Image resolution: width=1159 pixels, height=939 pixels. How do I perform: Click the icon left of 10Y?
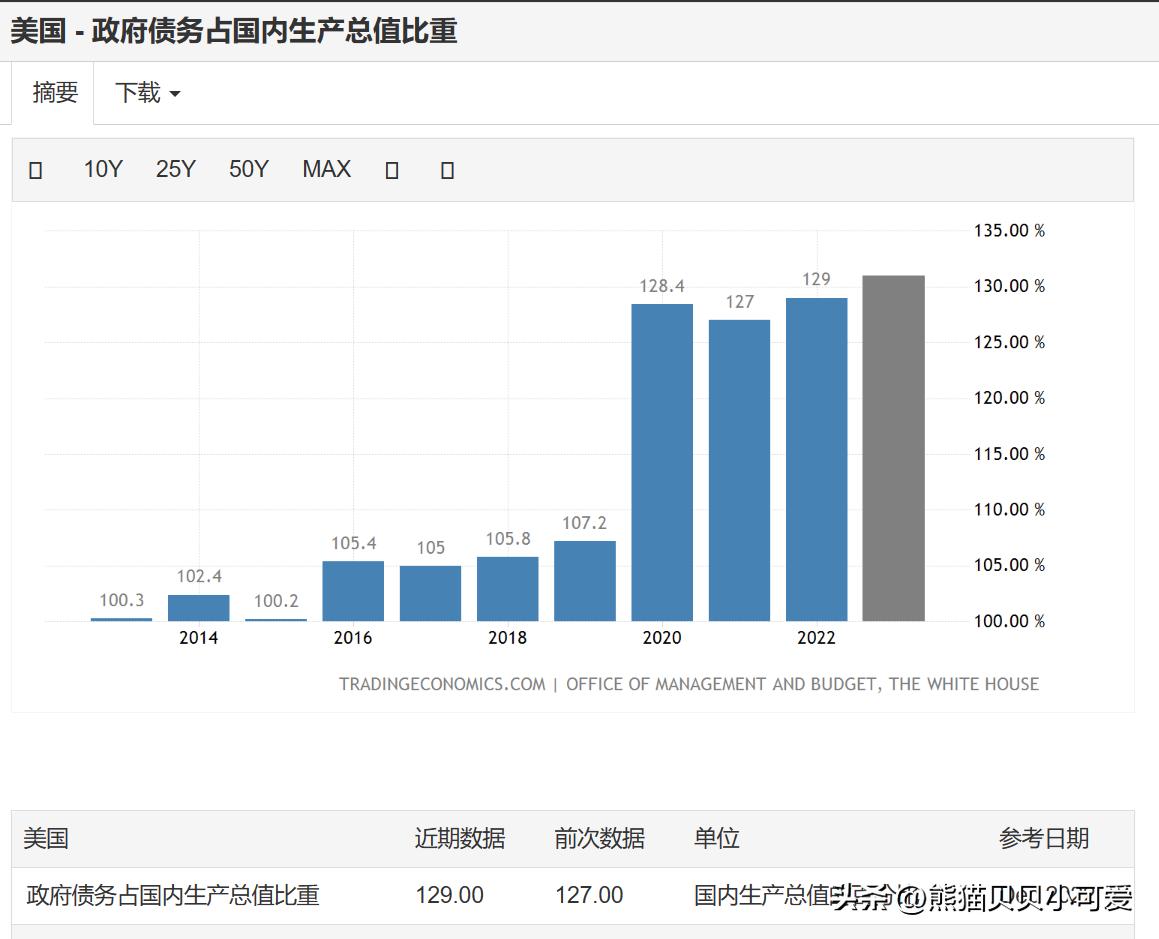[x=36, y=170]
